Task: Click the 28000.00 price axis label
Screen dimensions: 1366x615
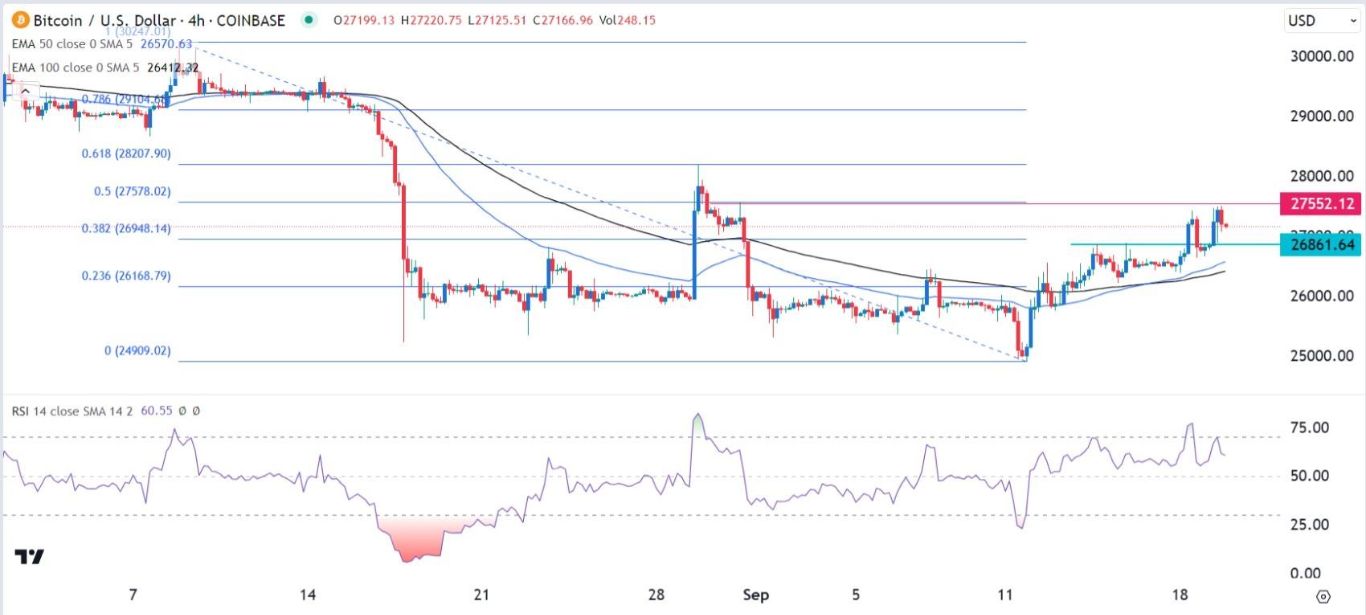Action: tap(1322, 177)
